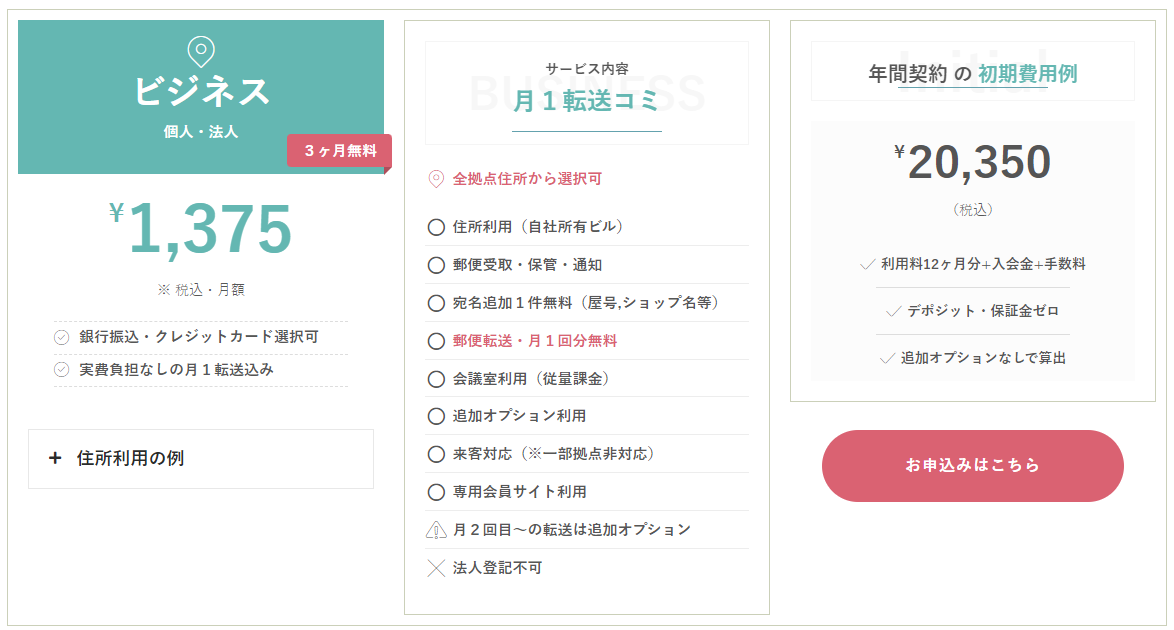Expand the 住所利用の例 accordion

point(201,458)
